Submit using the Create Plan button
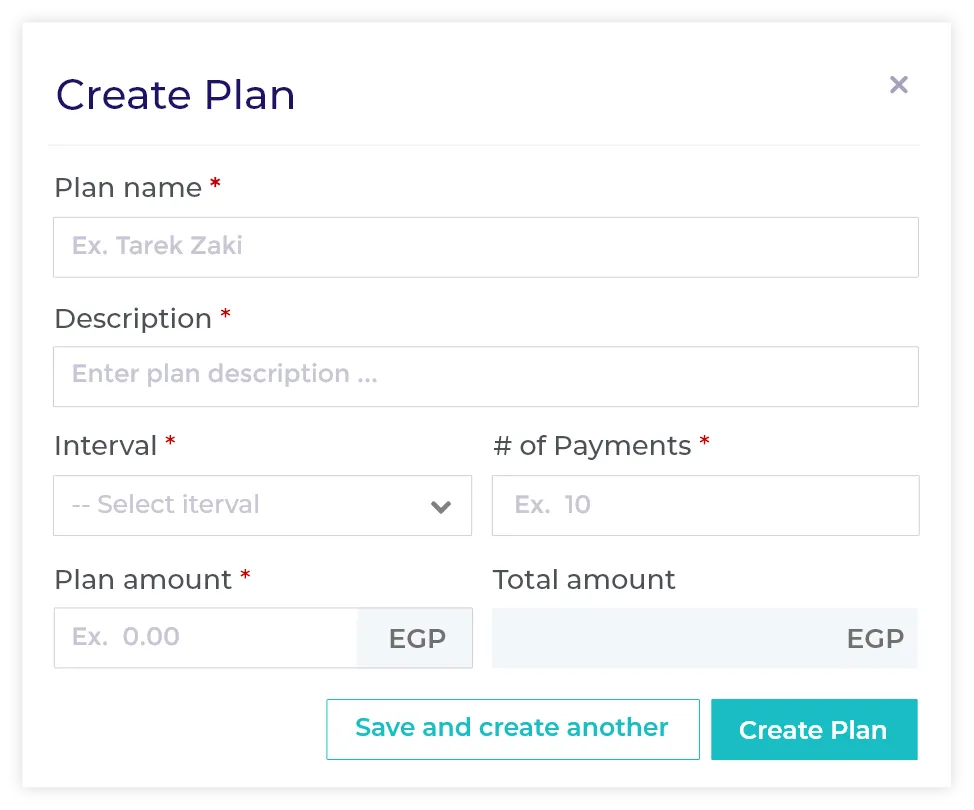This screenshot has width=974, height=810. point(813,730)
